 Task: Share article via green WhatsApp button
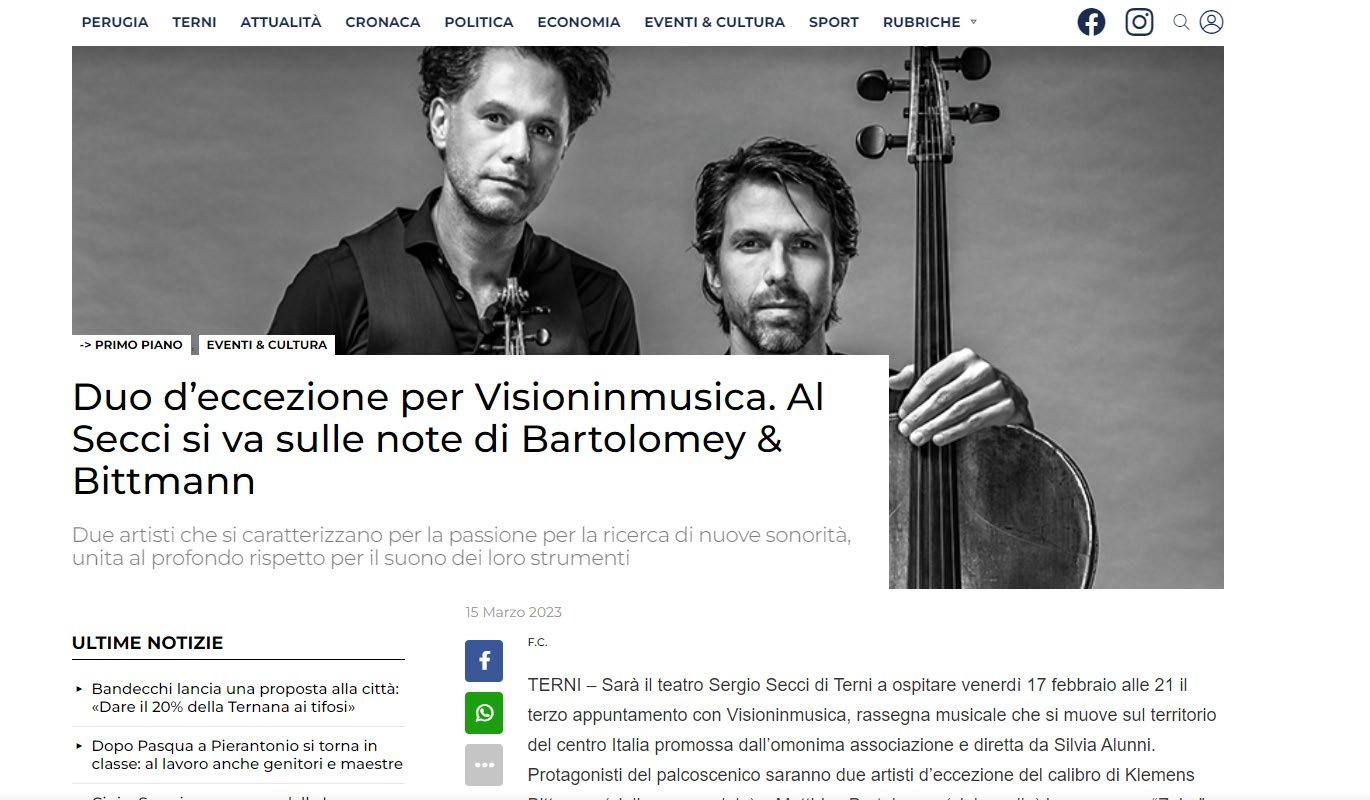click(x=484, y=713)
